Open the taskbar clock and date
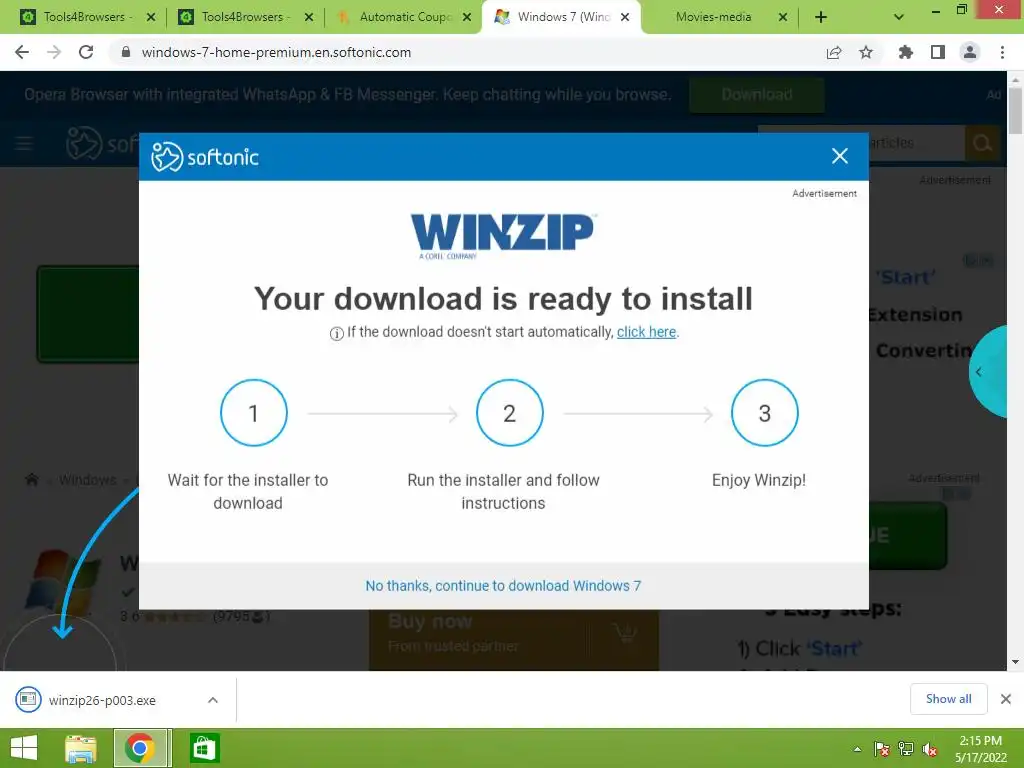The image size is (1024, 768). [980, 749]
